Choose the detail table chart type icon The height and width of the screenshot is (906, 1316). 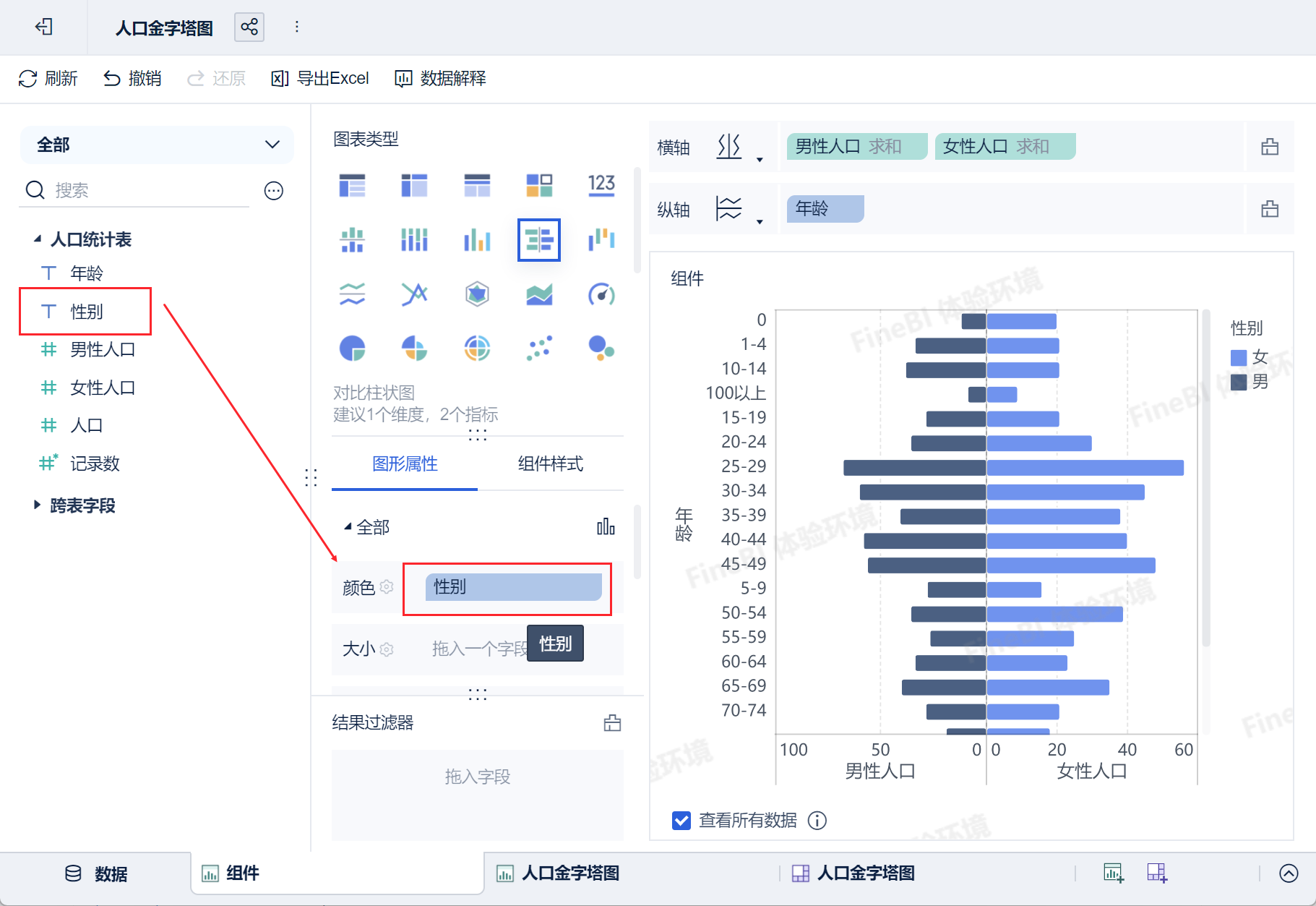point(477,185)
